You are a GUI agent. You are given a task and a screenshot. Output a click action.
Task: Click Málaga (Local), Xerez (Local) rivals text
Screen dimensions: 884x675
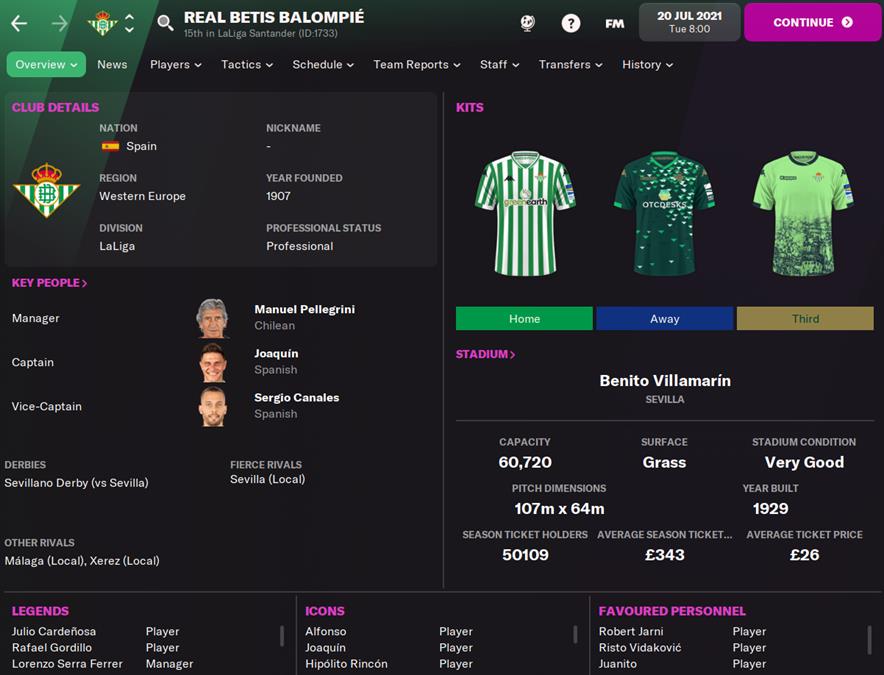point(82,561)
